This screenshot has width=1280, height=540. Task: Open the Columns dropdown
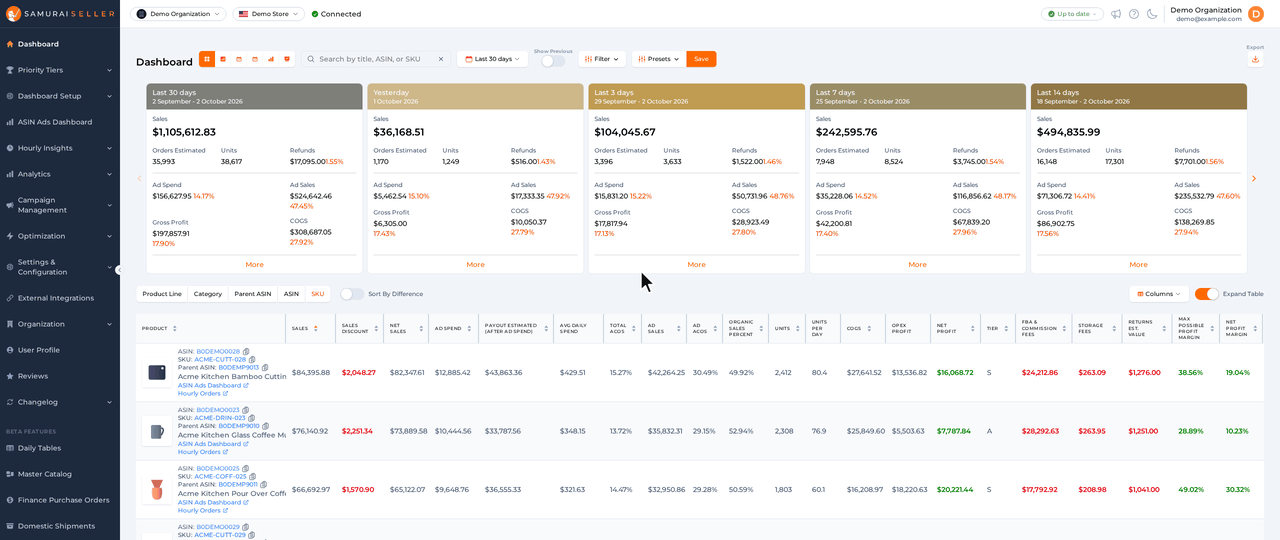click(x=1159, y=294)
